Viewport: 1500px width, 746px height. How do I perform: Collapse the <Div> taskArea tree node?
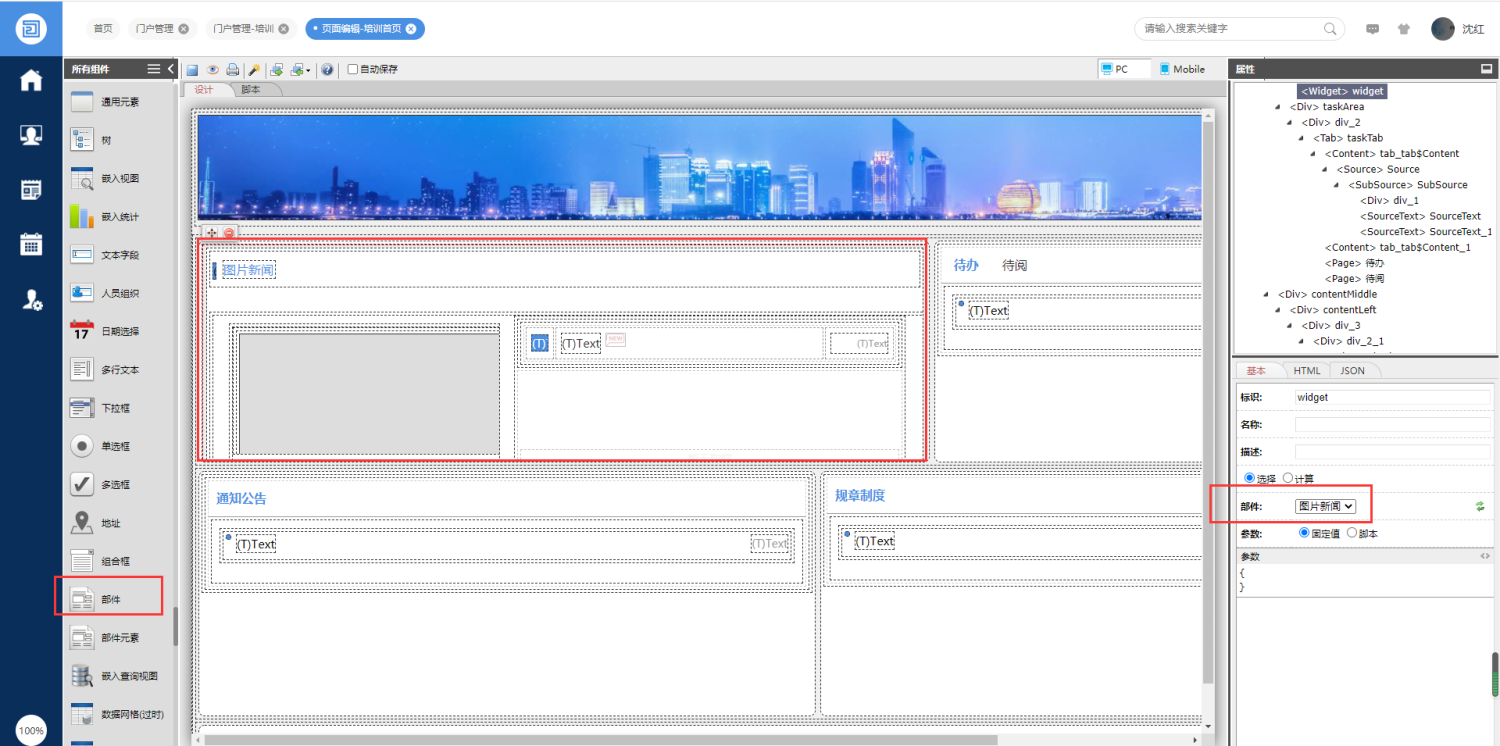1279,107
